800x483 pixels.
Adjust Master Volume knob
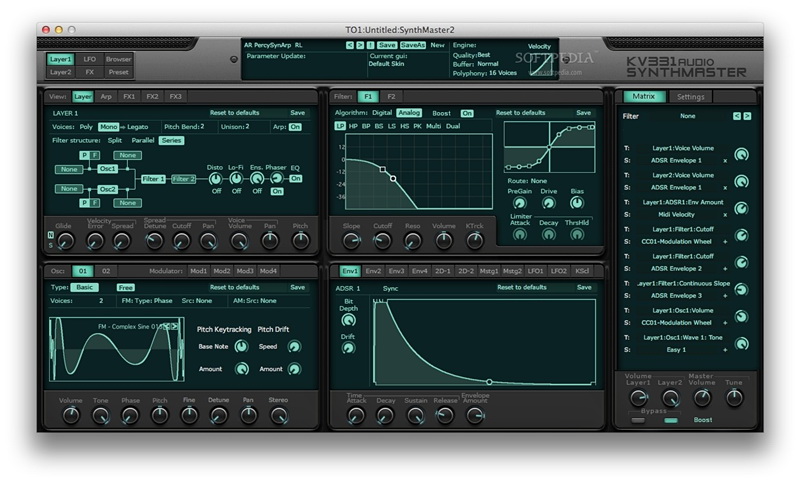(702, 398)
